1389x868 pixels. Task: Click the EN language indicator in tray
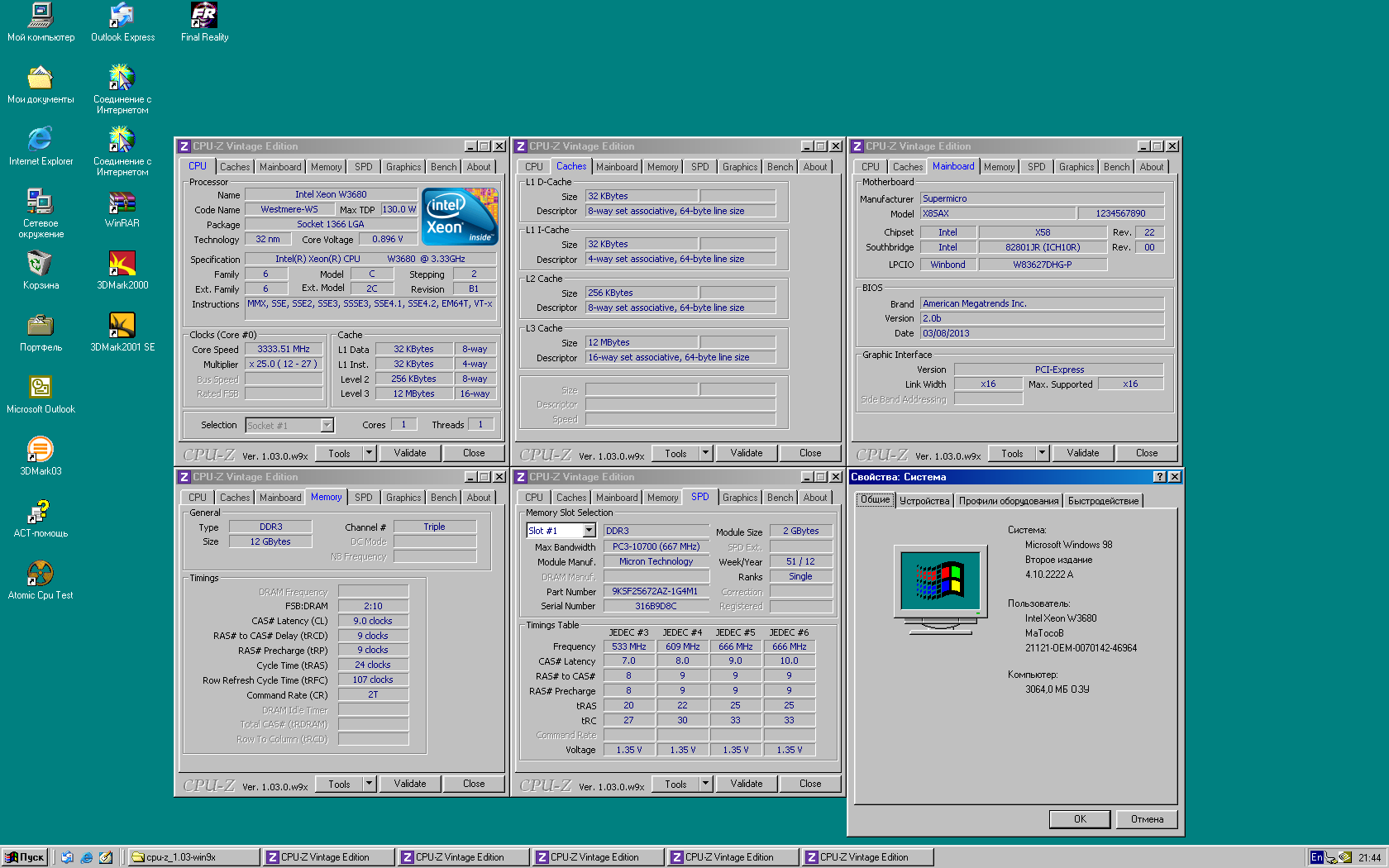(1316, 857)
